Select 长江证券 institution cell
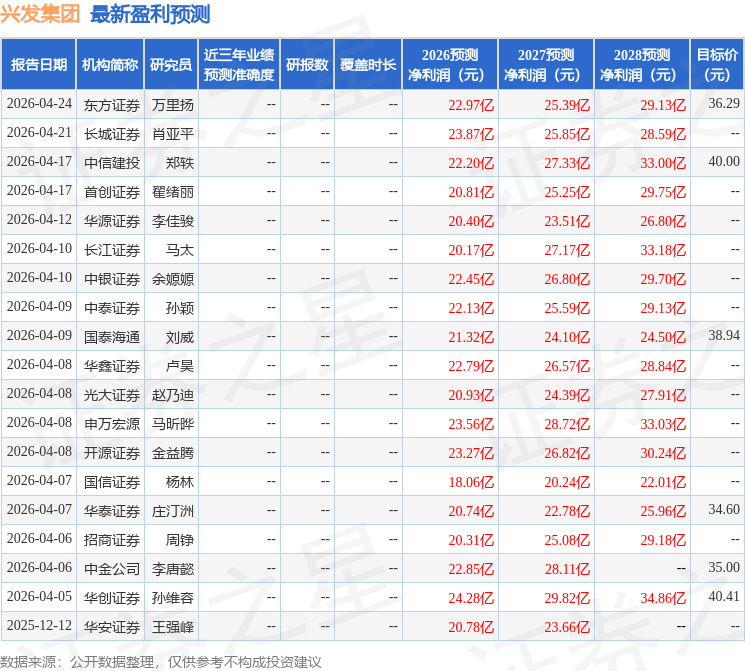Screen dimensions: 745x671 (x=112, y=250)
